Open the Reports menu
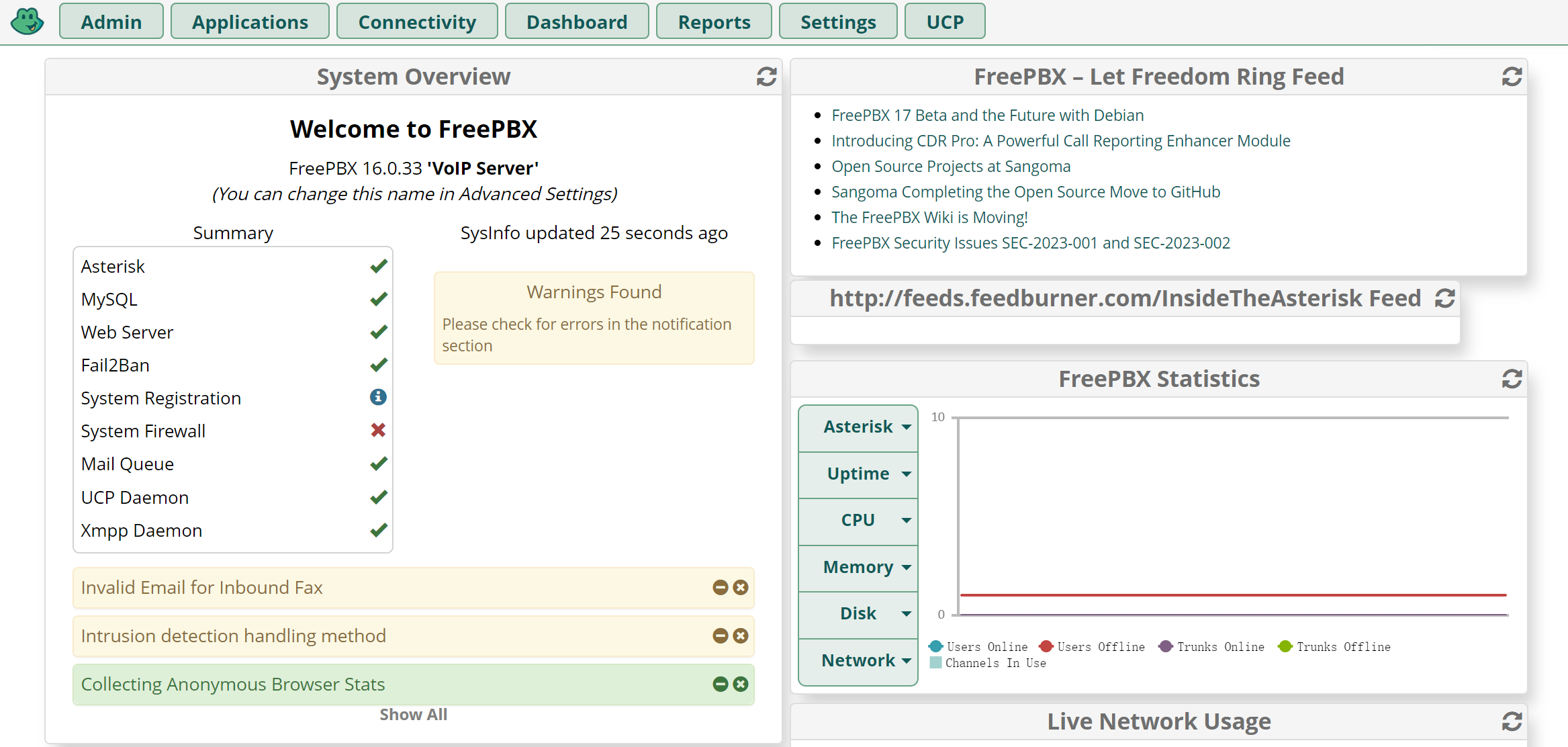The height and width of the screenshot is (747, 1568). (x=714, y=21)
